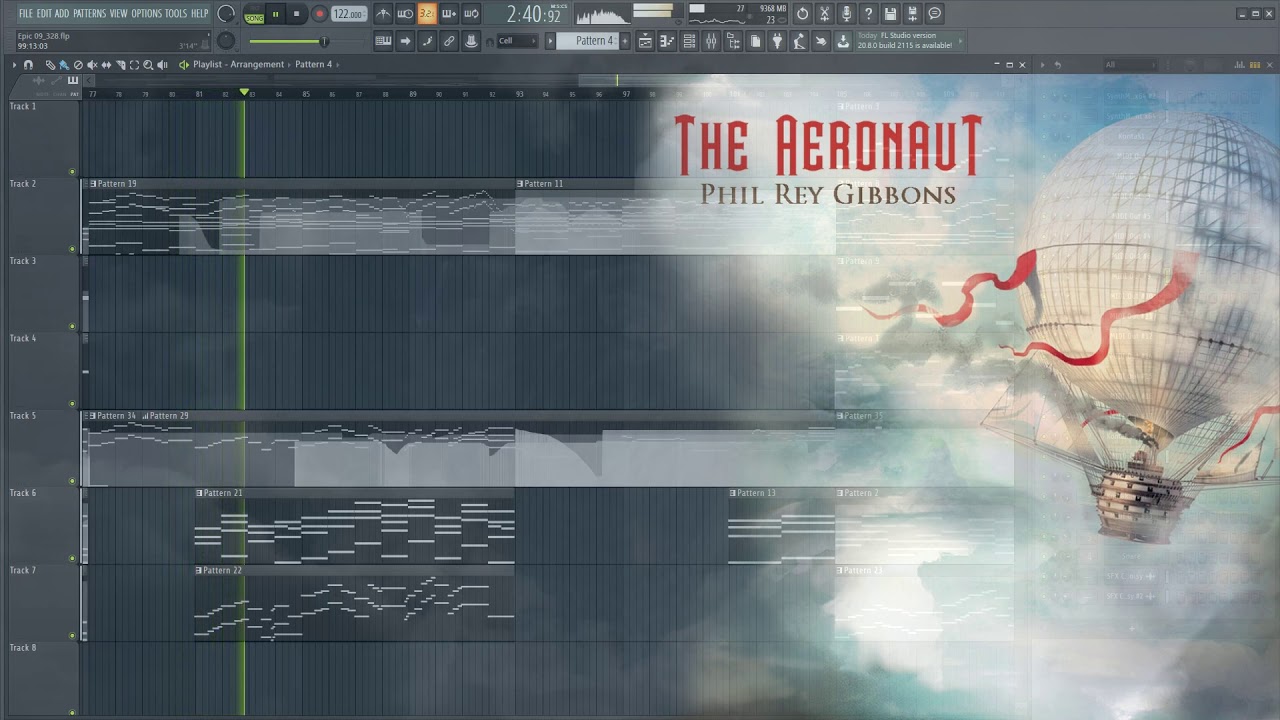The height and width of the screenshot is (720, 1280).
Task: Click the red record button
Action: 320,14
